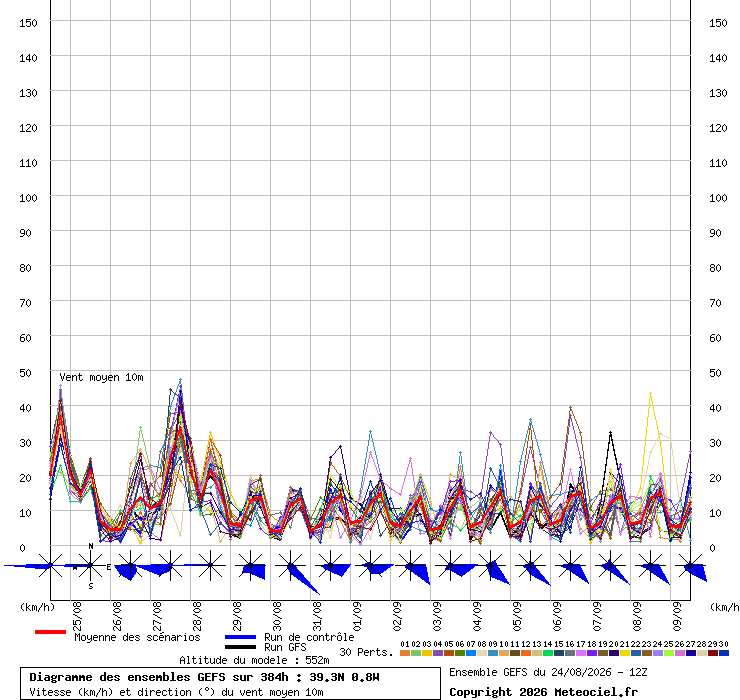Click the wind direction rose for 26/08
The height and width of the screenshot is (700, 740).
tap(130, 565)
